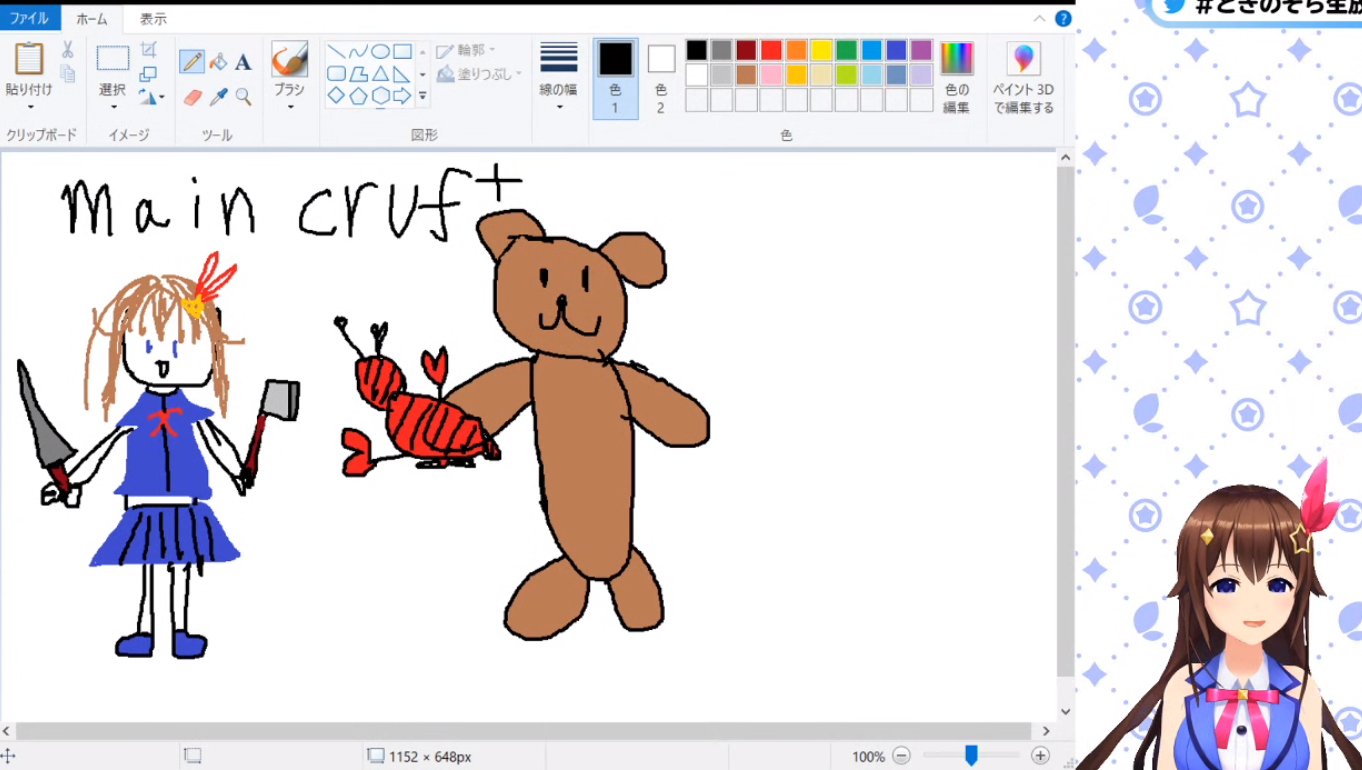
Task: Pick the yellow color swatch
Action: [x=821, y=51]
